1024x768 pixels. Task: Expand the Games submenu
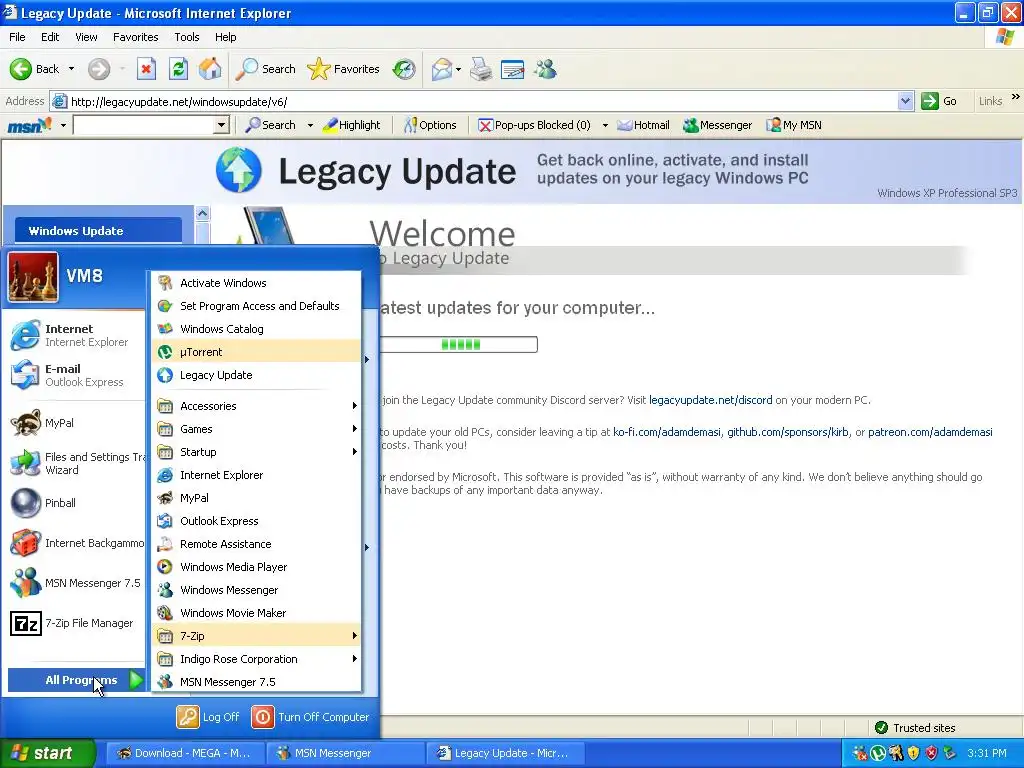pyautogui.click(x=256, y=429)
